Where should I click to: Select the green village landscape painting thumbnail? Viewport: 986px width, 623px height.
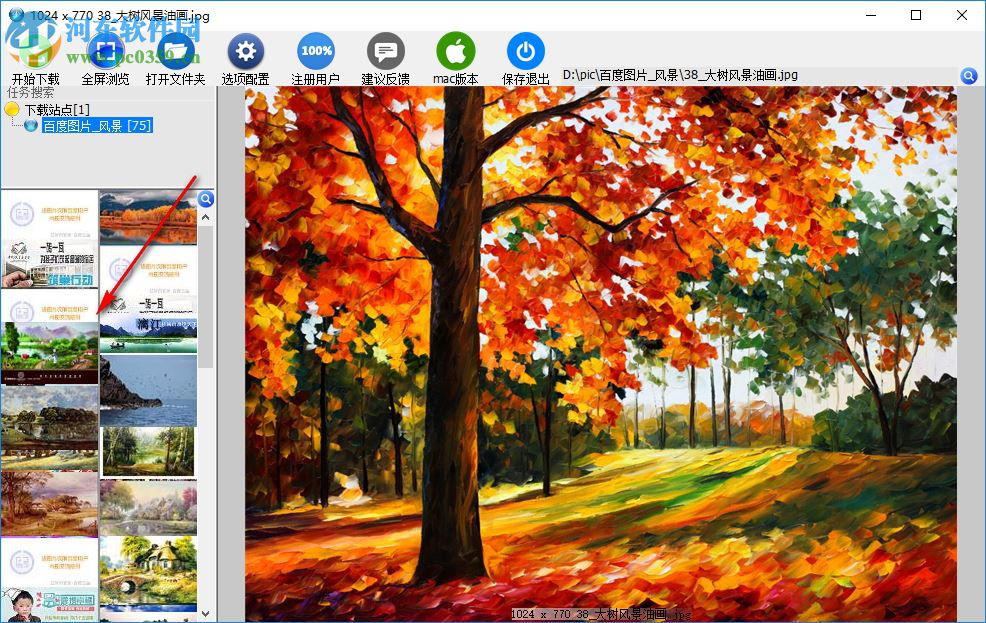coord(50,353)
